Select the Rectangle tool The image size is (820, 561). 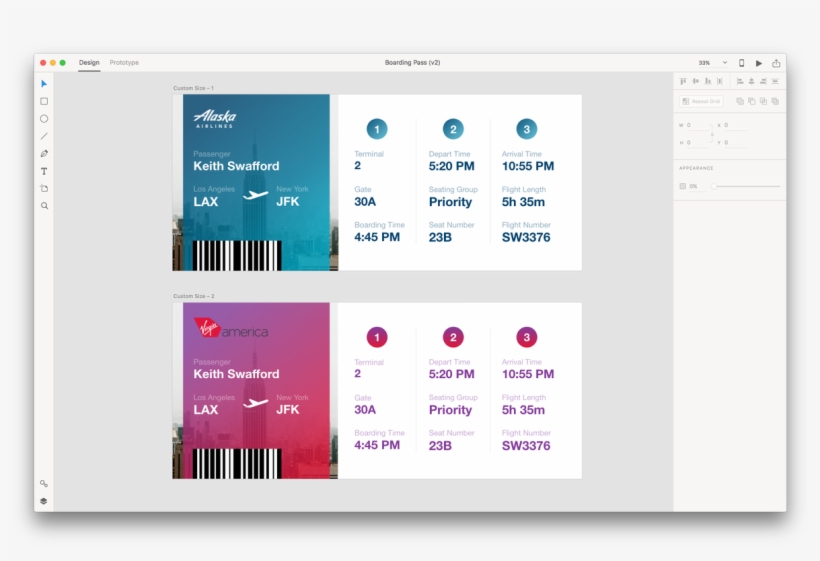click(44, 101)
